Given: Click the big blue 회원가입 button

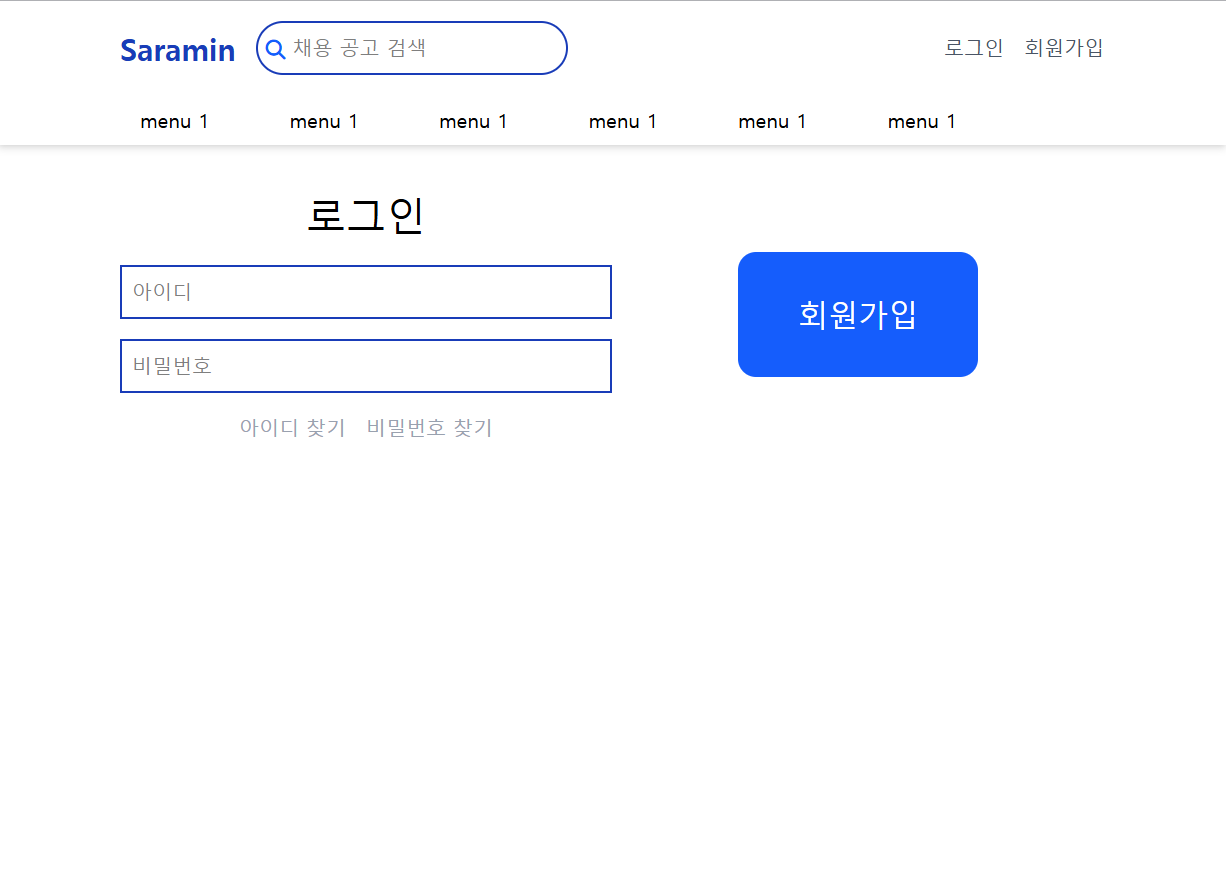Looking at the screenshot, I should 858,314.
